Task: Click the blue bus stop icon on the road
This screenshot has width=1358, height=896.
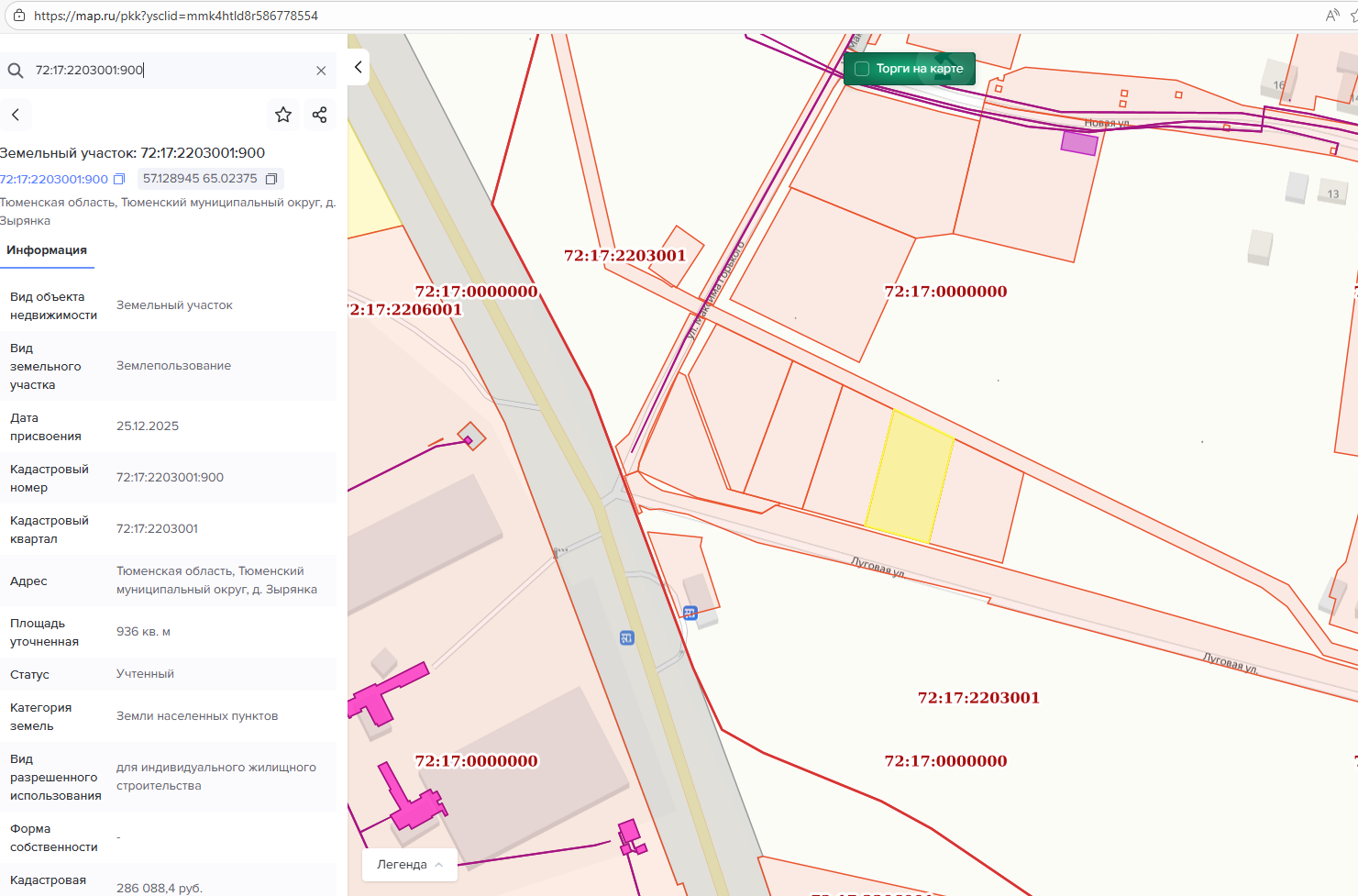Action: pos(627,638)
